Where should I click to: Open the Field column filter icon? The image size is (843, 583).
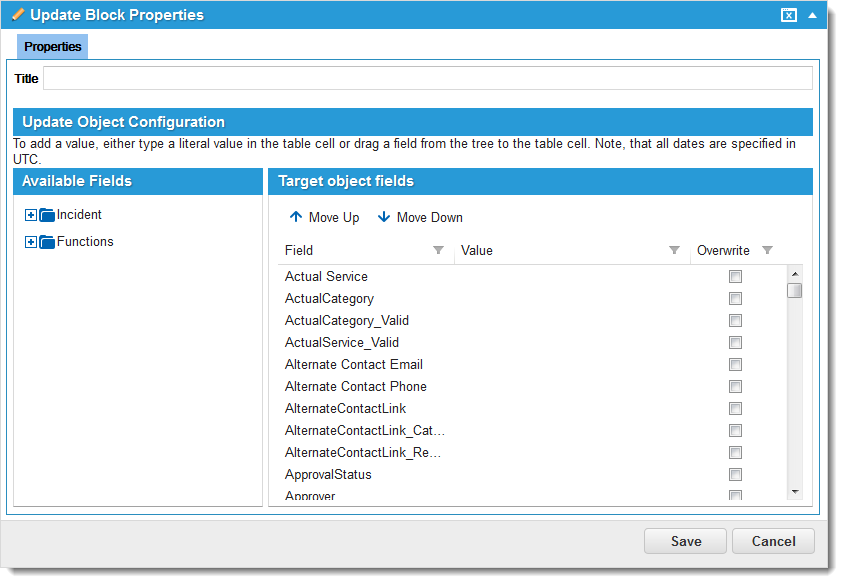438,250
